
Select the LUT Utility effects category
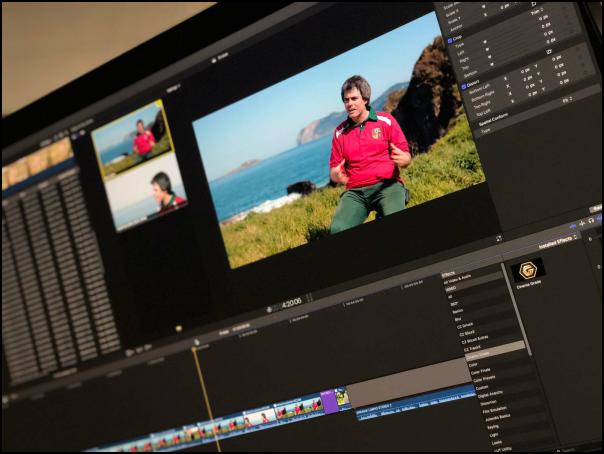502,449
